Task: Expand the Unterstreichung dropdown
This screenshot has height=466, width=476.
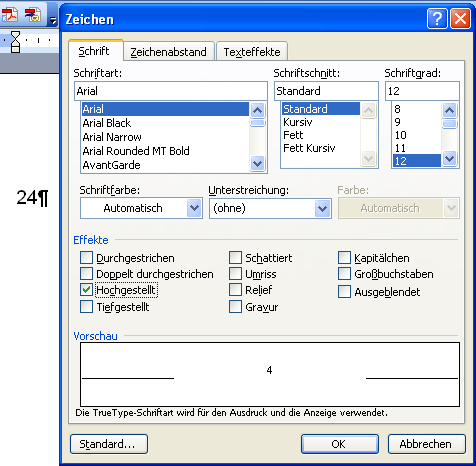Action: pos(270,208)
